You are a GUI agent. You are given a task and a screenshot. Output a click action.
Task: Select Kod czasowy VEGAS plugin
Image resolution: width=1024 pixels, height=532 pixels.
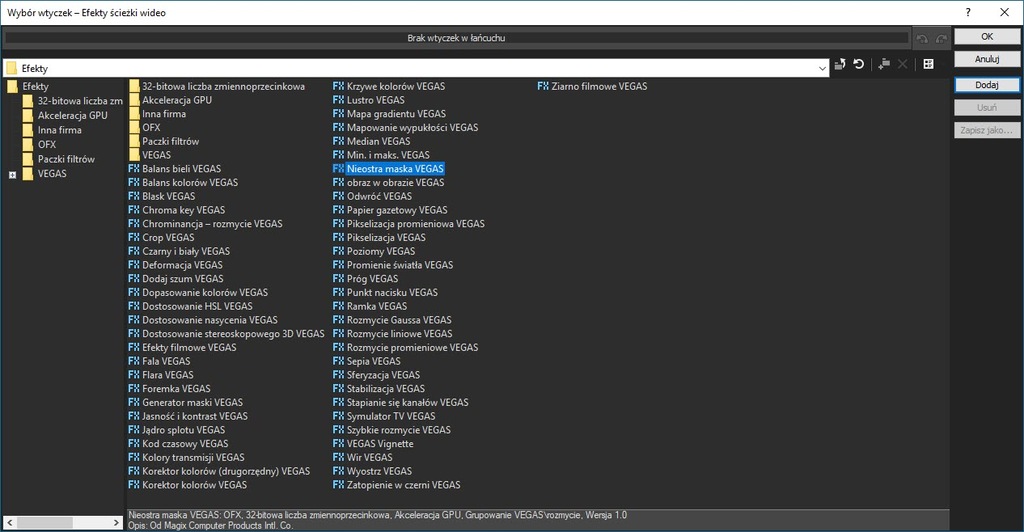point(185,443)
